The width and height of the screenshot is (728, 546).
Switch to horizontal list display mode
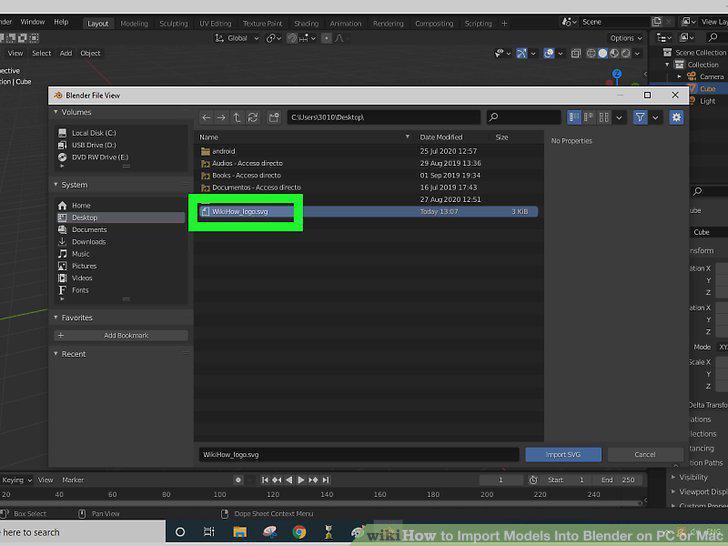pyautogui.click(x=589, y=117)
